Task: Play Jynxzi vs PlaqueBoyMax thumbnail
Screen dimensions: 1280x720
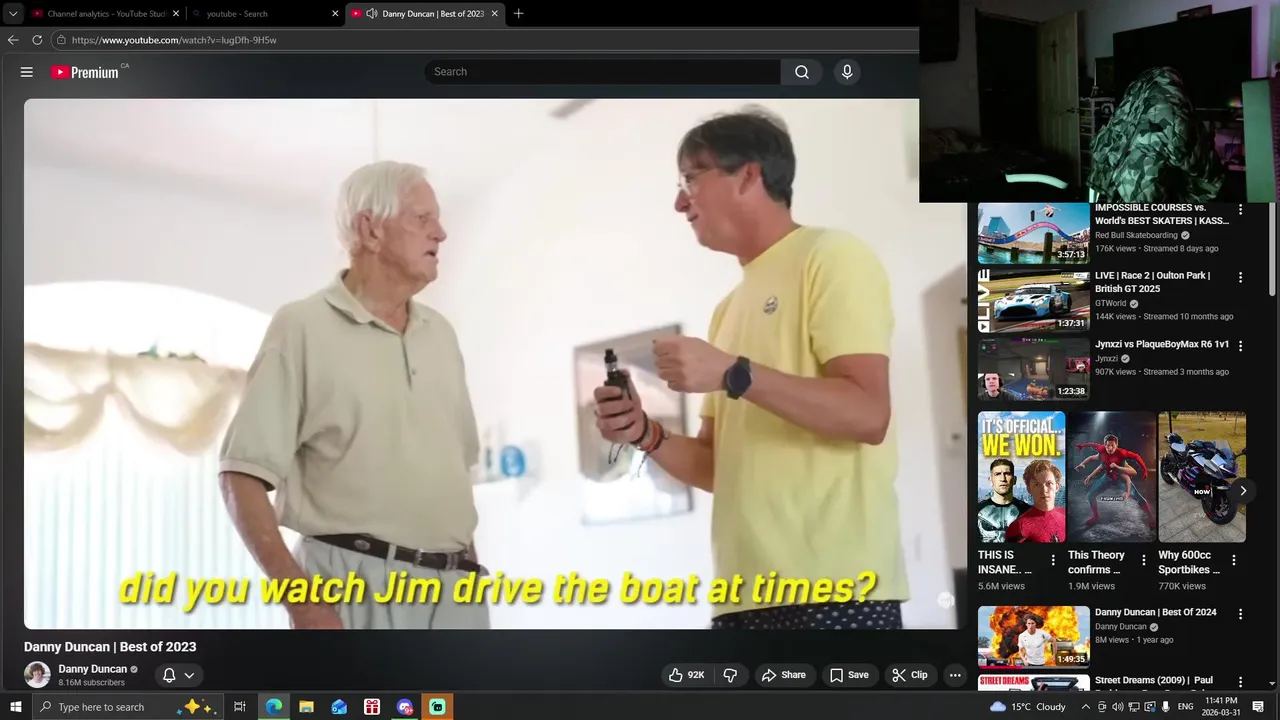Action: [x=1033, y=369]
